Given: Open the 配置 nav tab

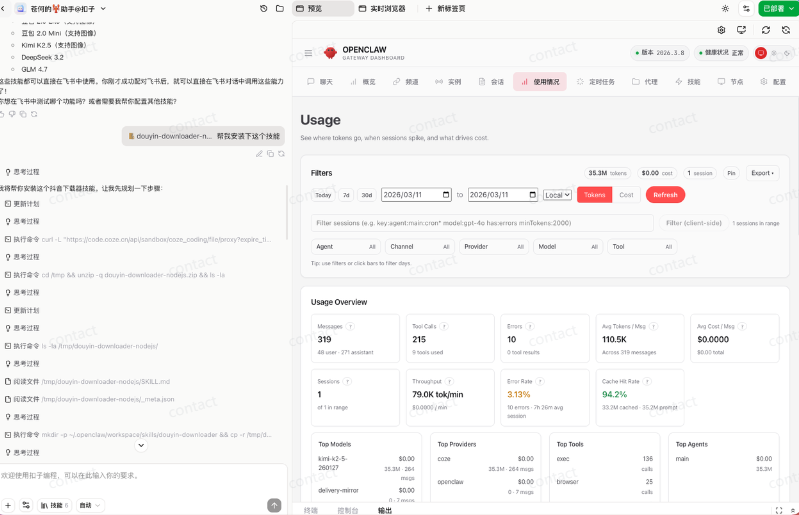Looking at the screenshot, I should [x=773, y=82].
